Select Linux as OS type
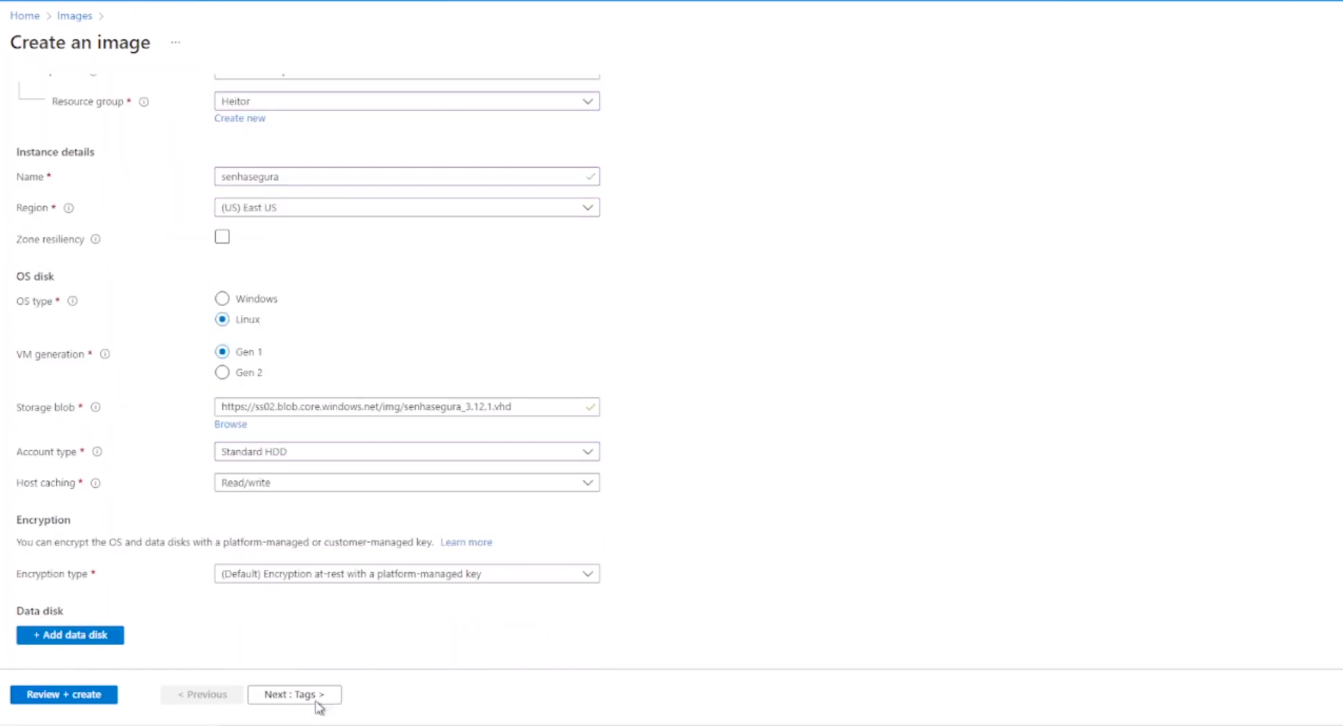The height and width of the screenshot is (726, 1343). click(x=222, y=319)
